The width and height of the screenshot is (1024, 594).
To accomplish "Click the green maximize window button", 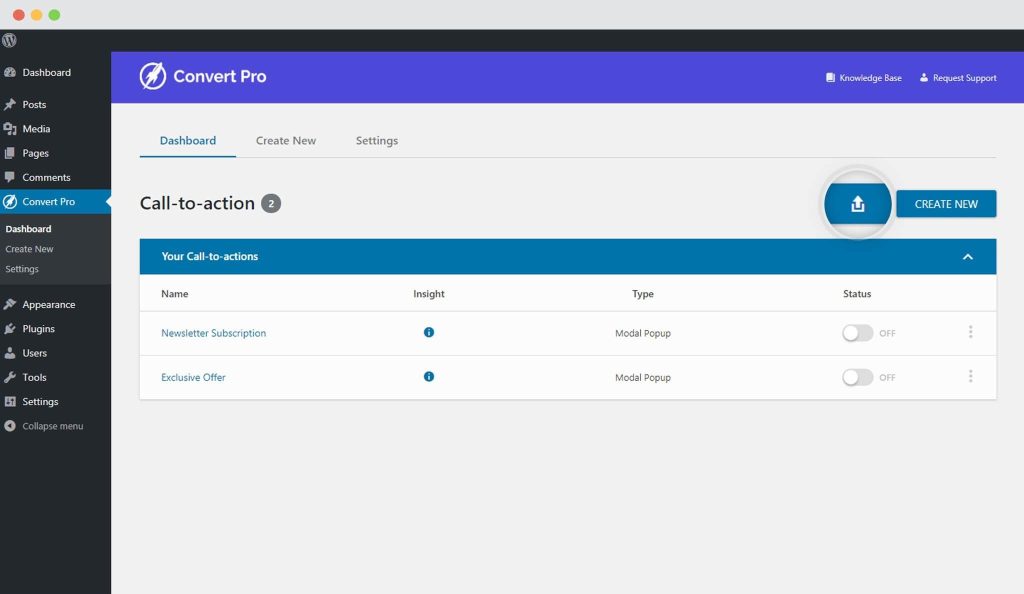I will (x=54, y=14).
